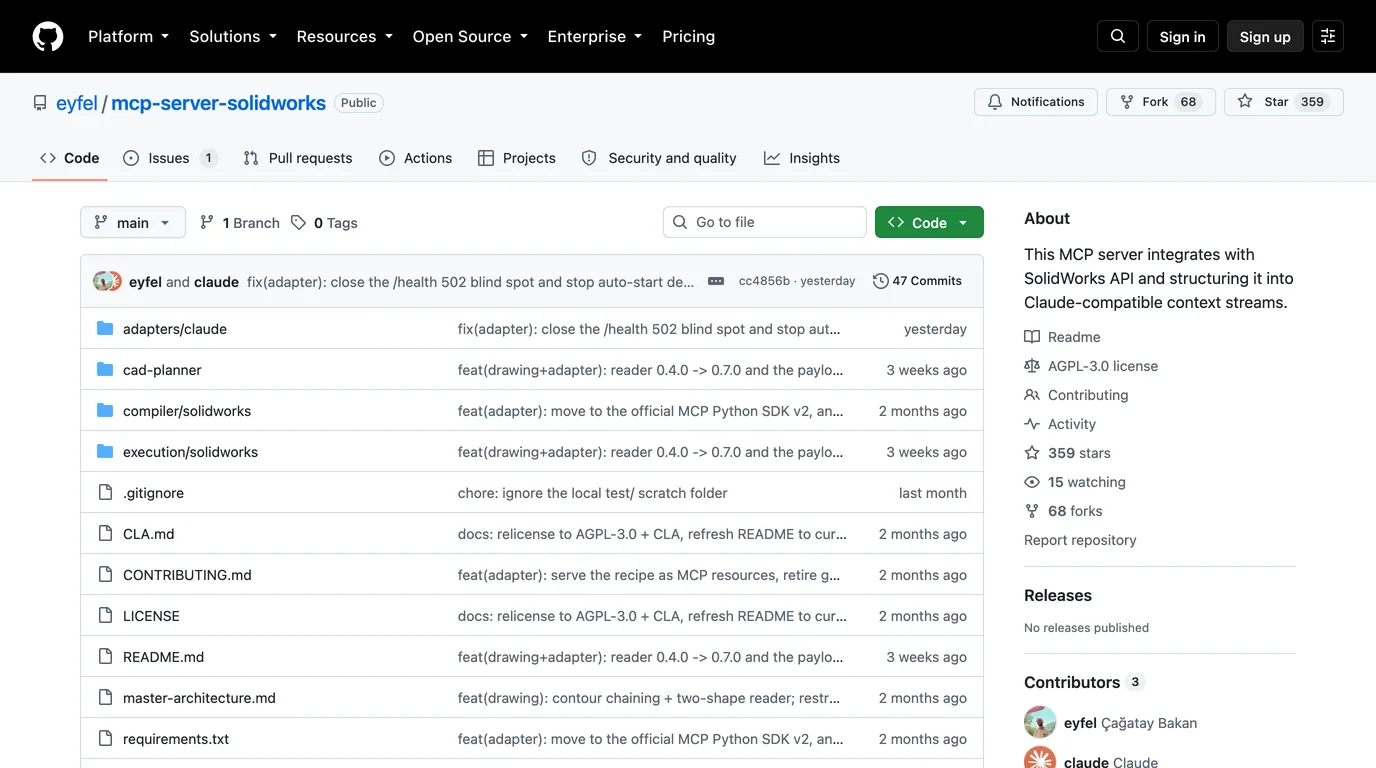This screenshot has height=768, width=1376.
Task: Open the cad-planner folder name
Action: [x=162, y=370]
